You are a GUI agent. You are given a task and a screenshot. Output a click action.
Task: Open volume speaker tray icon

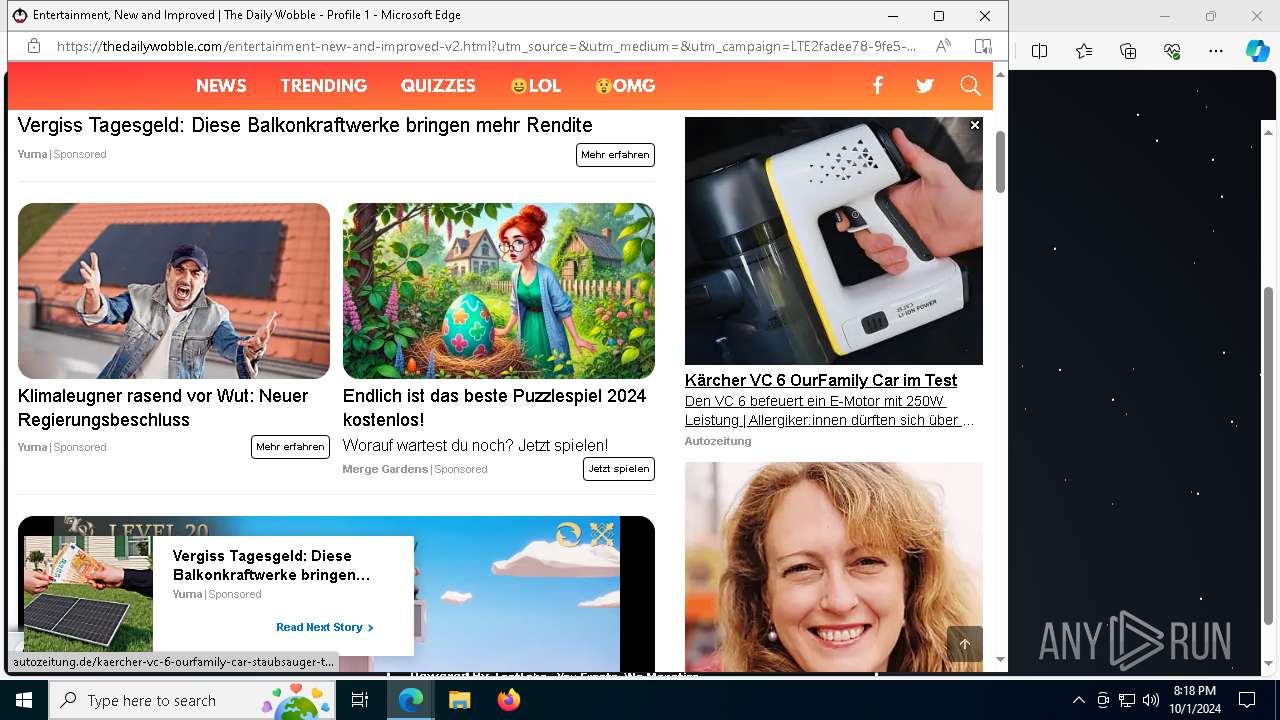[1151, 700]
